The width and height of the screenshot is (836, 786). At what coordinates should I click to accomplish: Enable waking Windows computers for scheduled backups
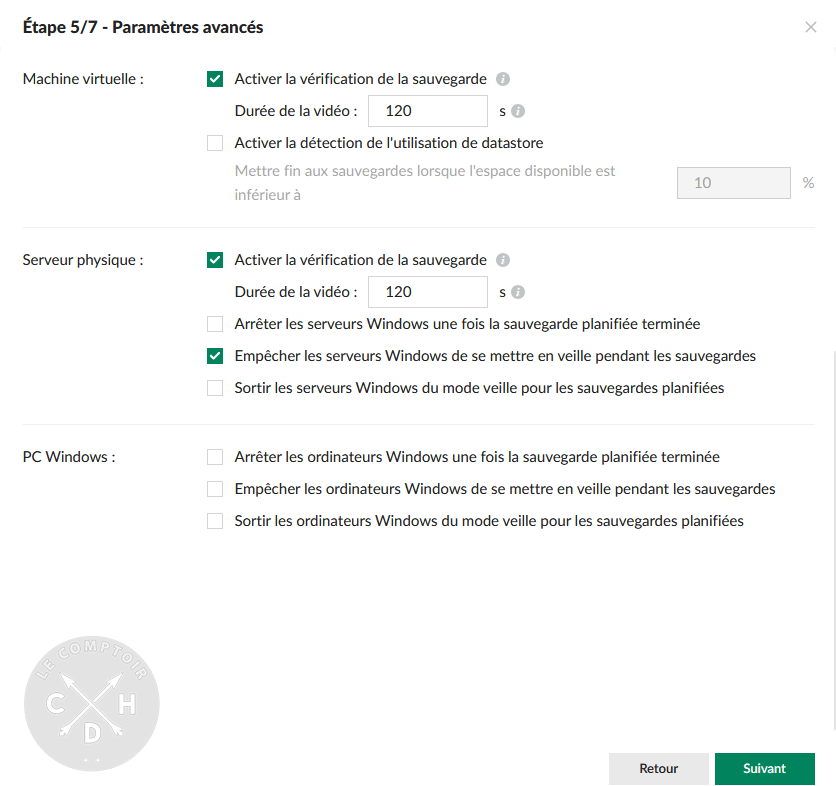tap(214, 521)
